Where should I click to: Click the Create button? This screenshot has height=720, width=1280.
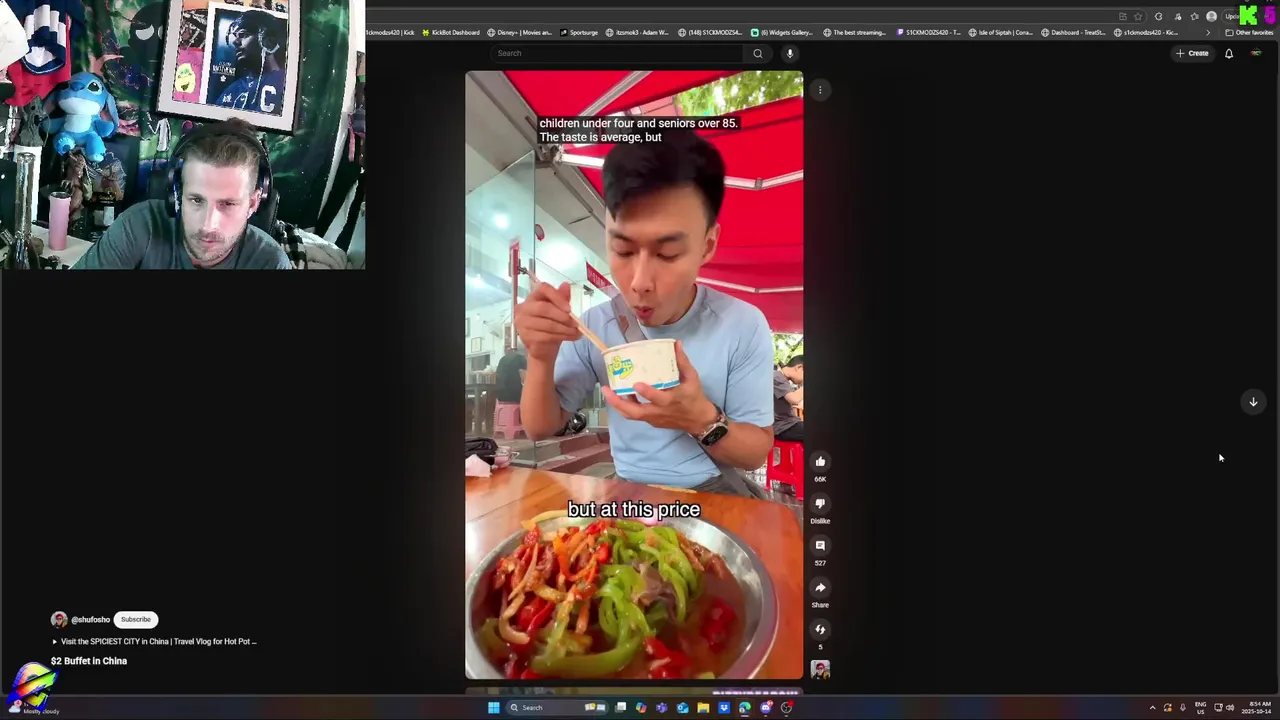pyautogui.click(x=1192, y=53)
